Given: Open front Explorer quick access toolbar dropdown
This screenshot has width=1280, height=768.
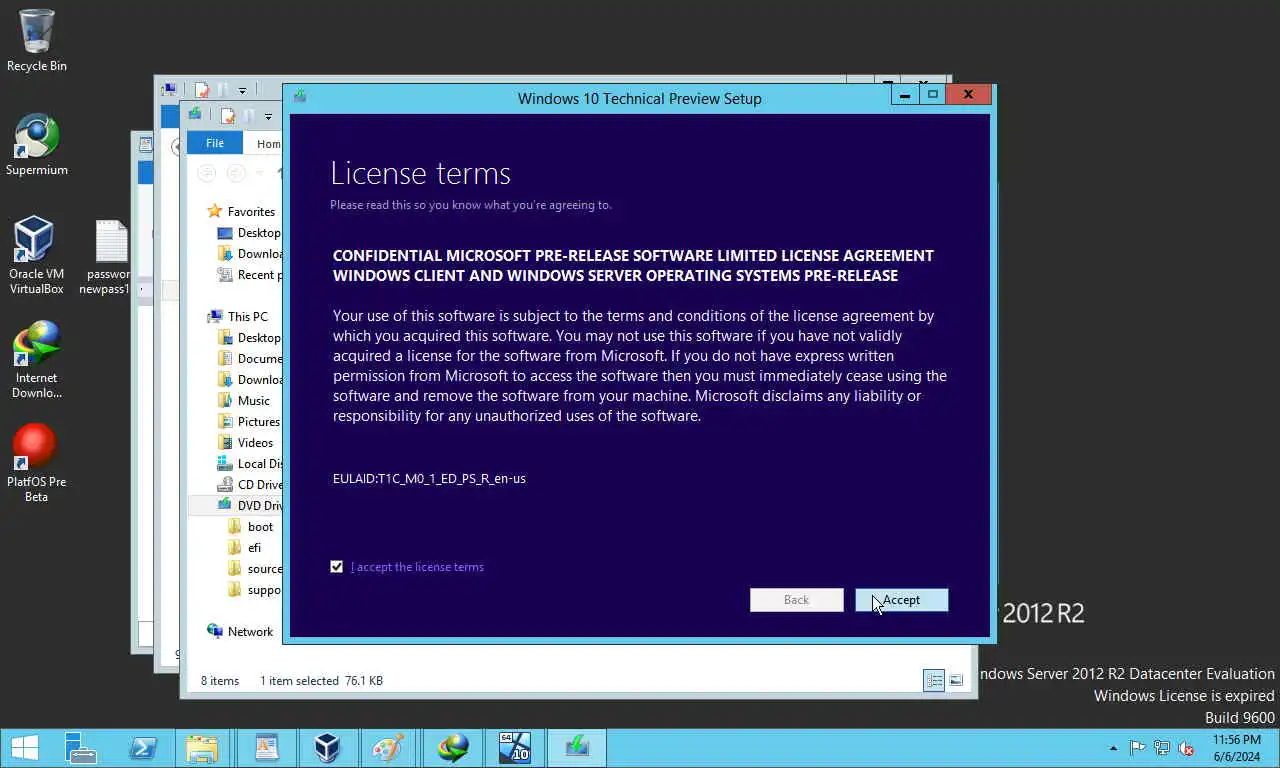Looking at the screenshot, I should tap(268, 116).
